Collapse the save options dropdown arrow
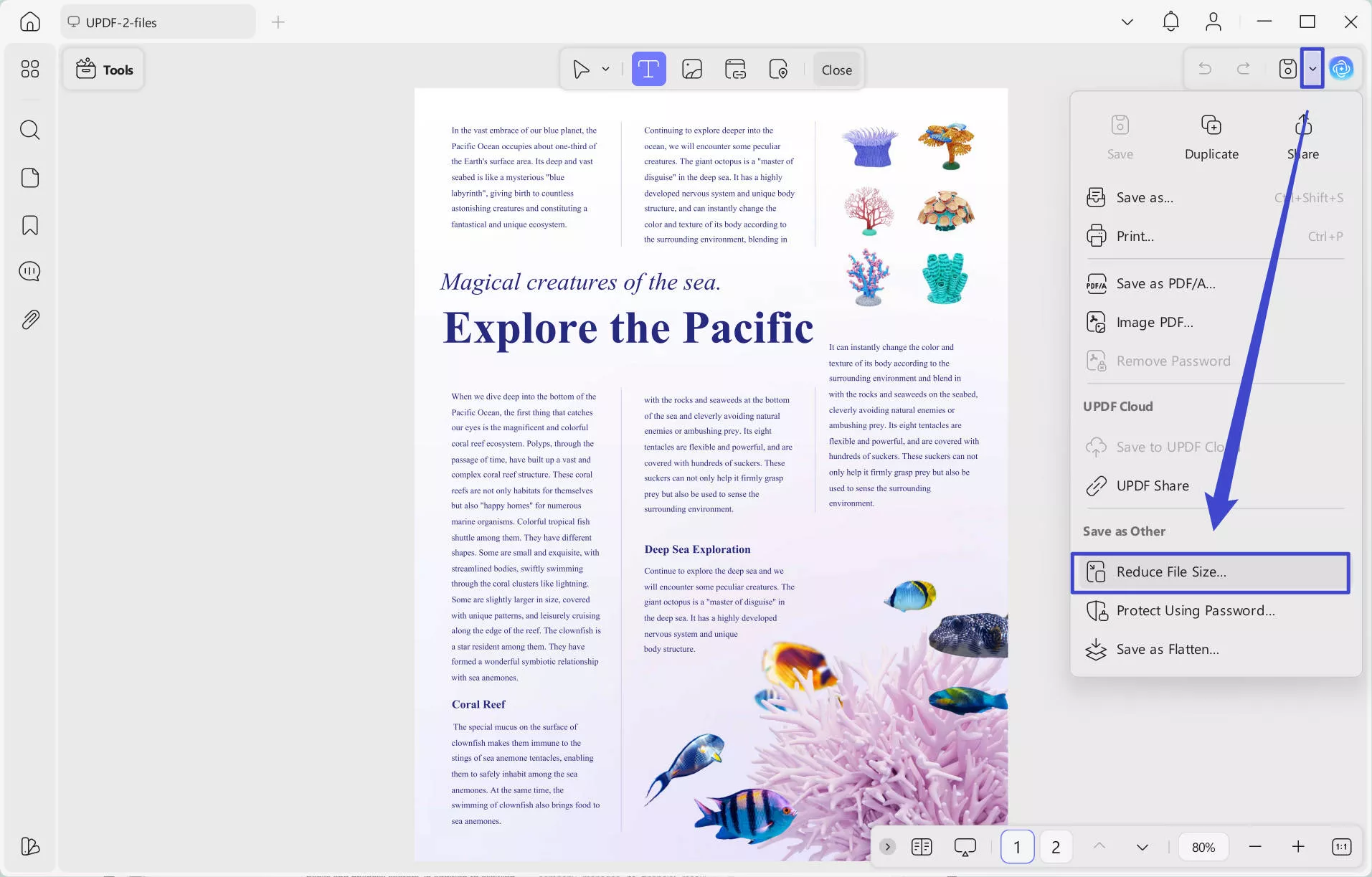The height and width of the screenshot is (877, 1372). click(1312, 69)
